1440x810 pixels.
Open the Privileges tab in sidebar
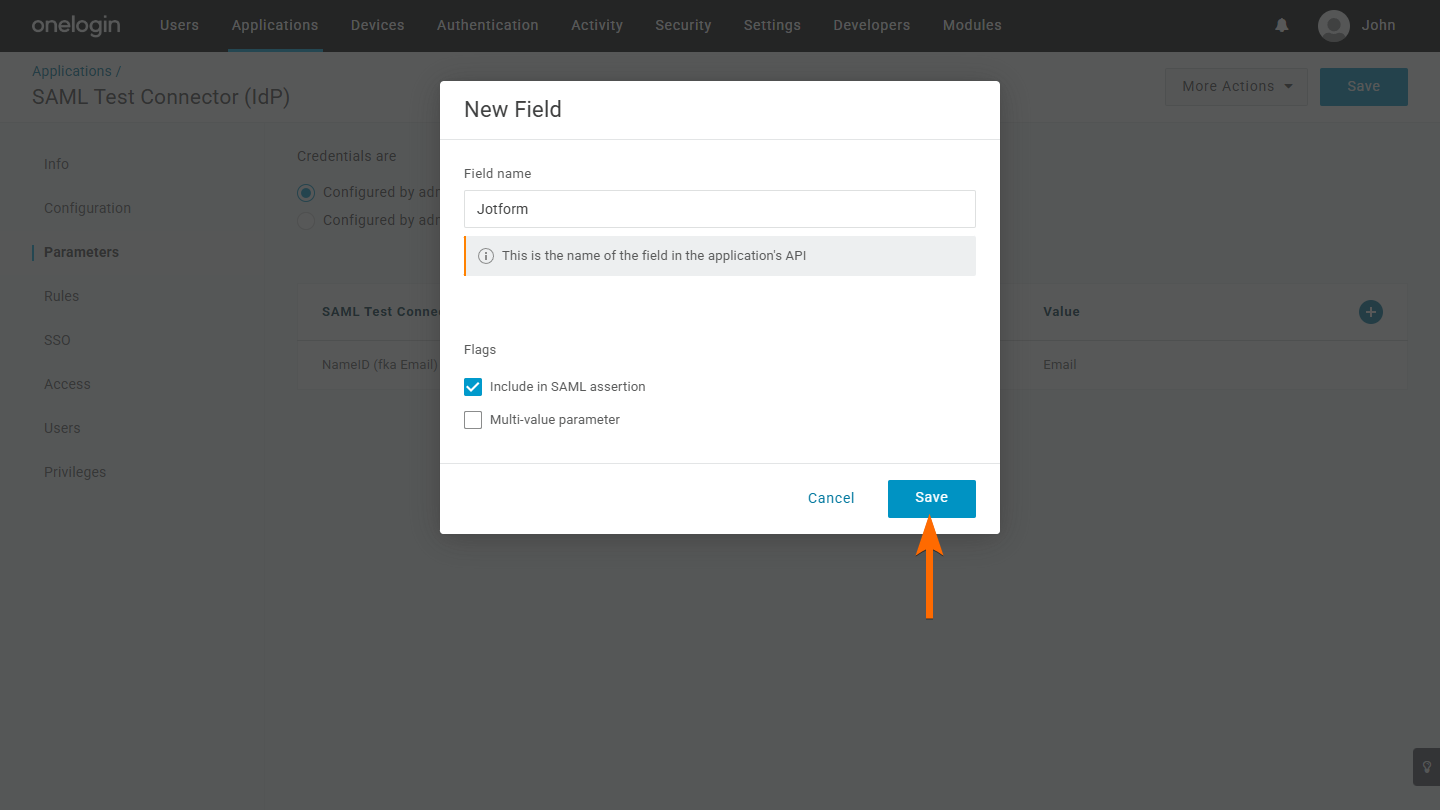75,472
